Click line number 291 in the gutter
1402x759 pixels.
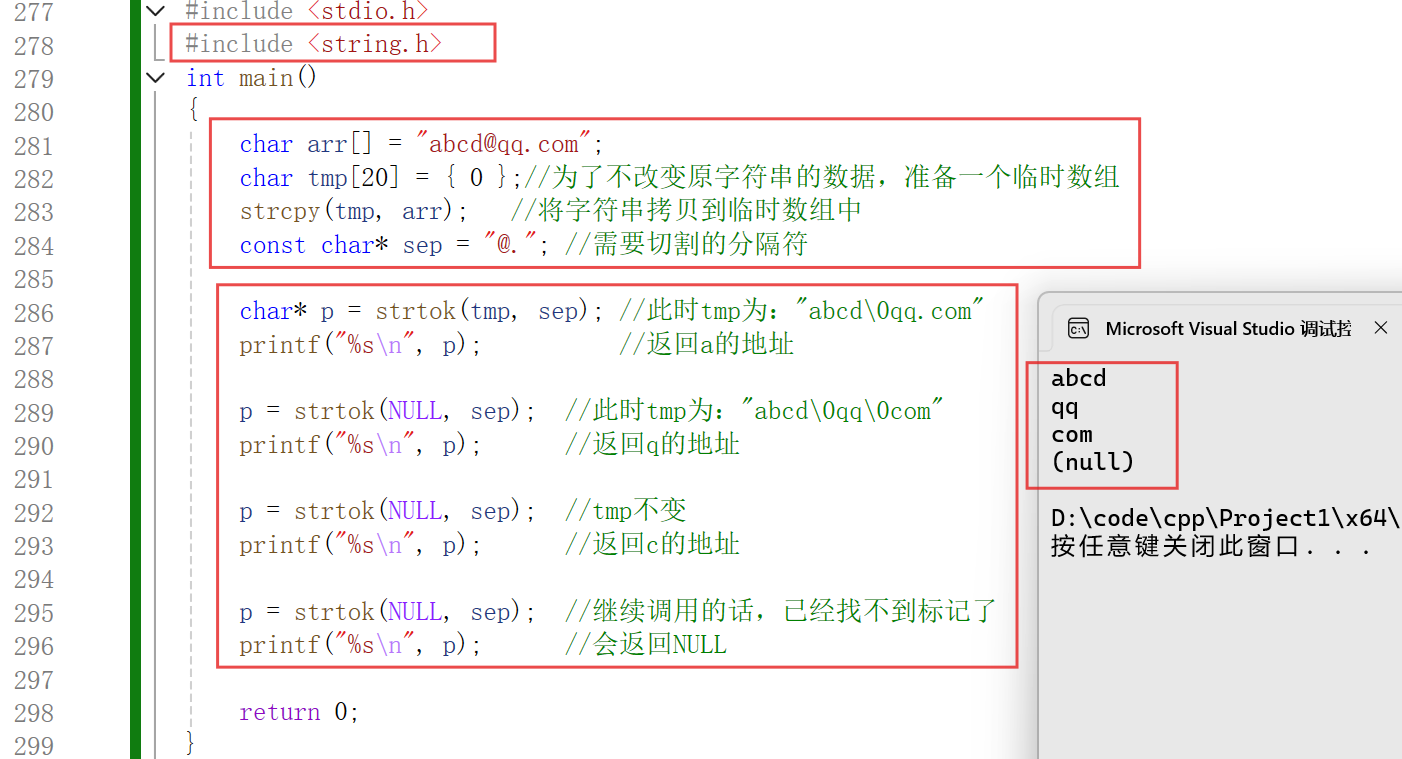(33, 479)
